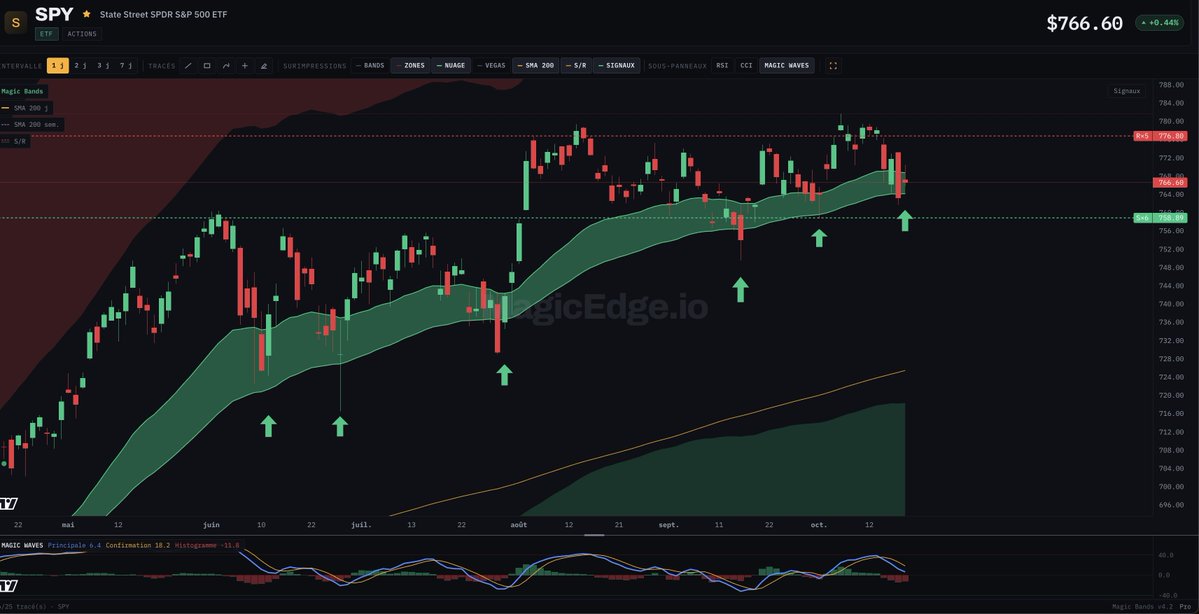Click the Principale 6.4 indicator value
This screenshot has width=1199, height=614.
(74, 545)
